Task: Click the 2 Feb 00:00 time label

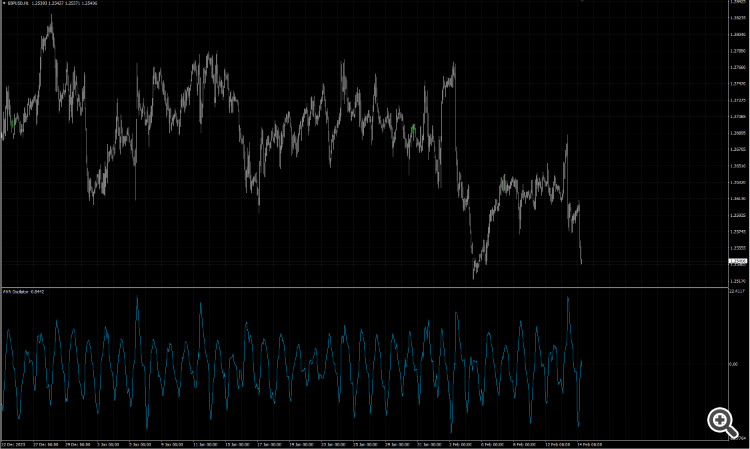Action: coord(460,445)
